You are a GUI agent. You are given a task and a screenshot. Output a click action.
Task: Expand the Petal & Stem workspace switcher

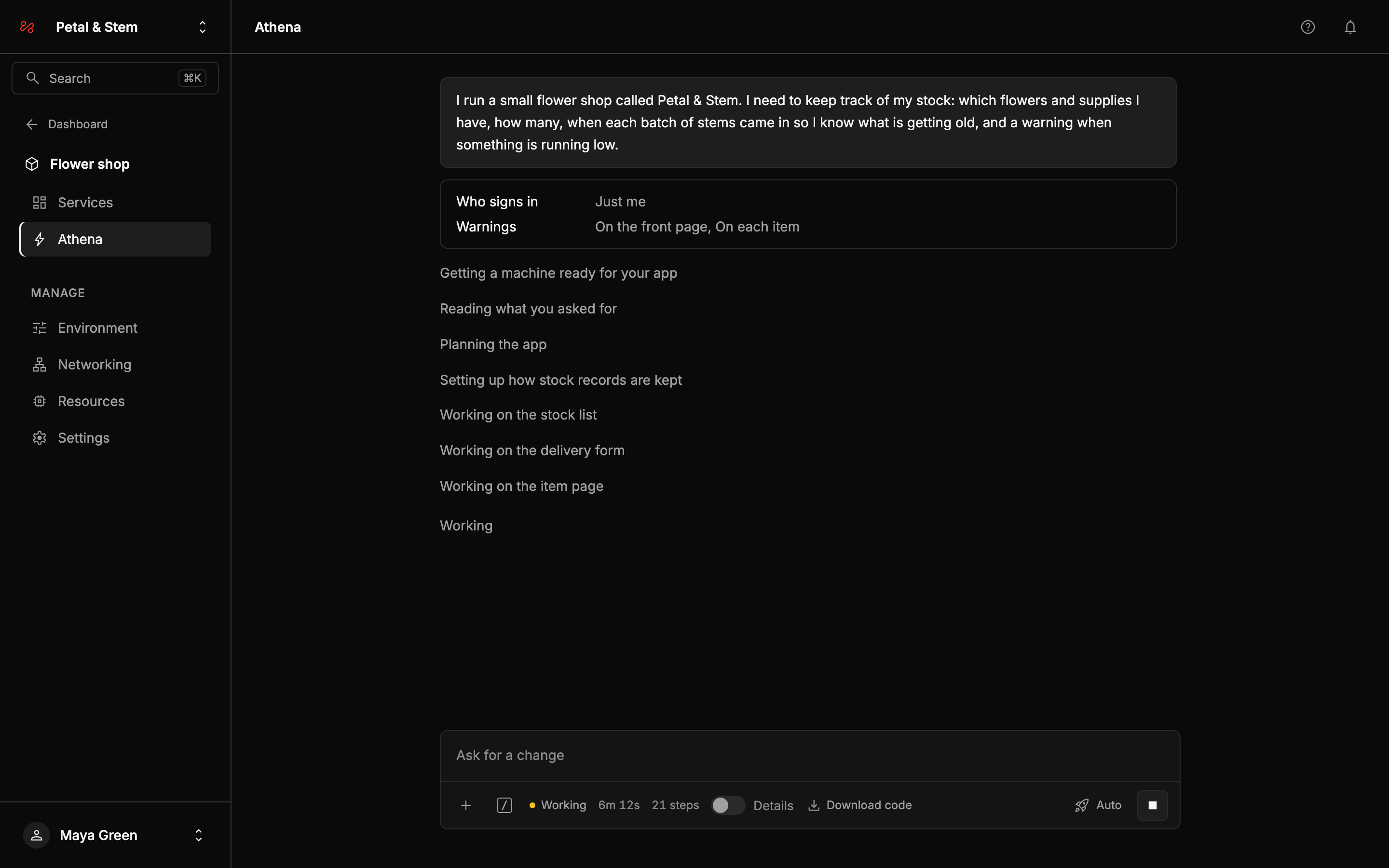point(202,27)
